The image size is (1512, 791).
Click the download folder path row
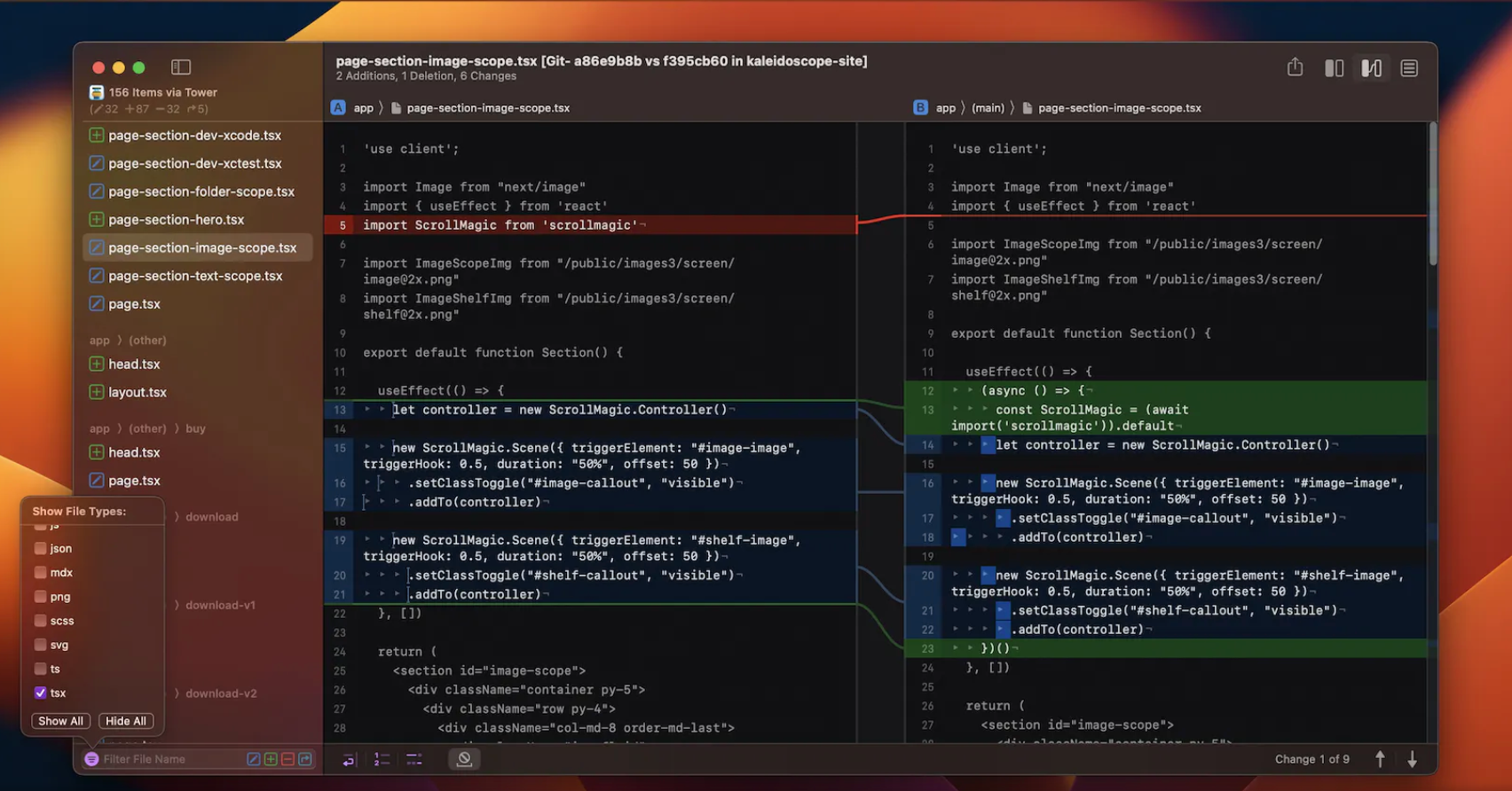[x=211, y=517]
